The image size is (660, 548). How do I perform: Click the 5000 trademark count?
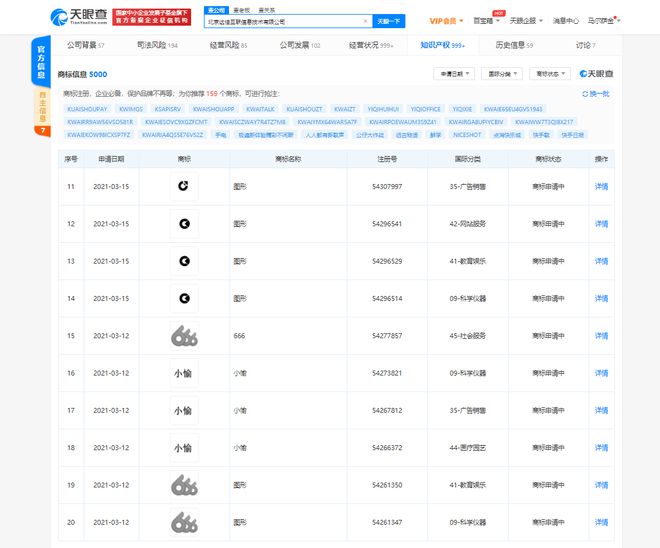[98, 74]
